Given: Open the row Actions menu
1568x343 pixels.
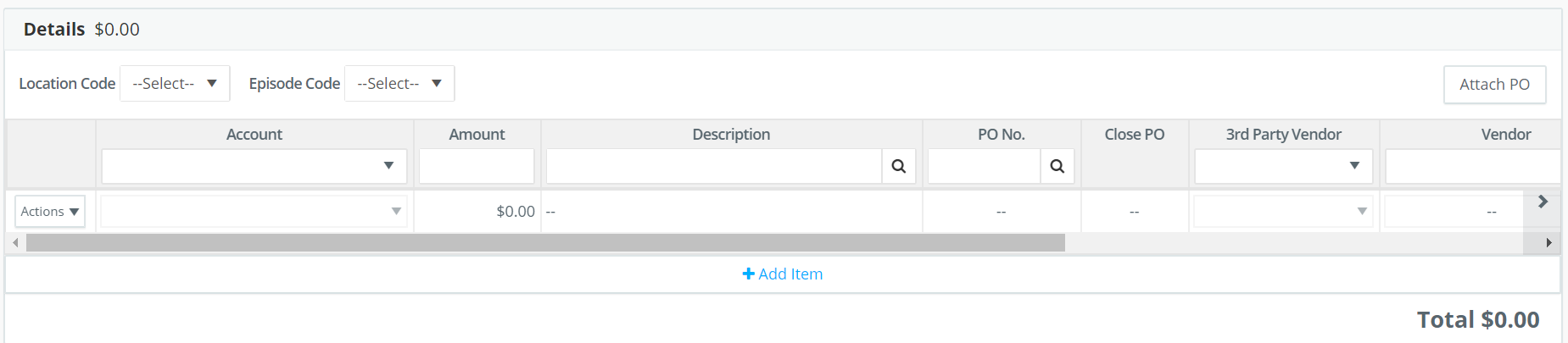Looking at the screenshot, I should 50,212.
